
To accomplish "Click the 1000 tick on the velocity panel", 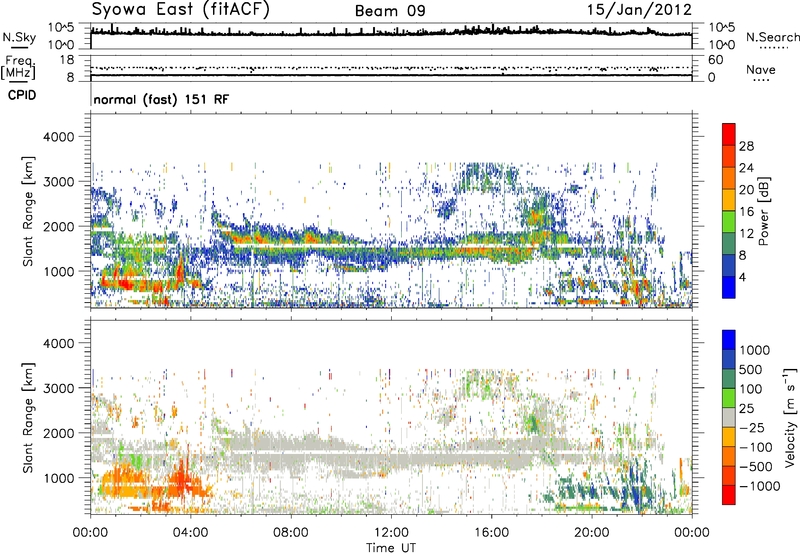I will pyautogui.click(x=58, y=478).
